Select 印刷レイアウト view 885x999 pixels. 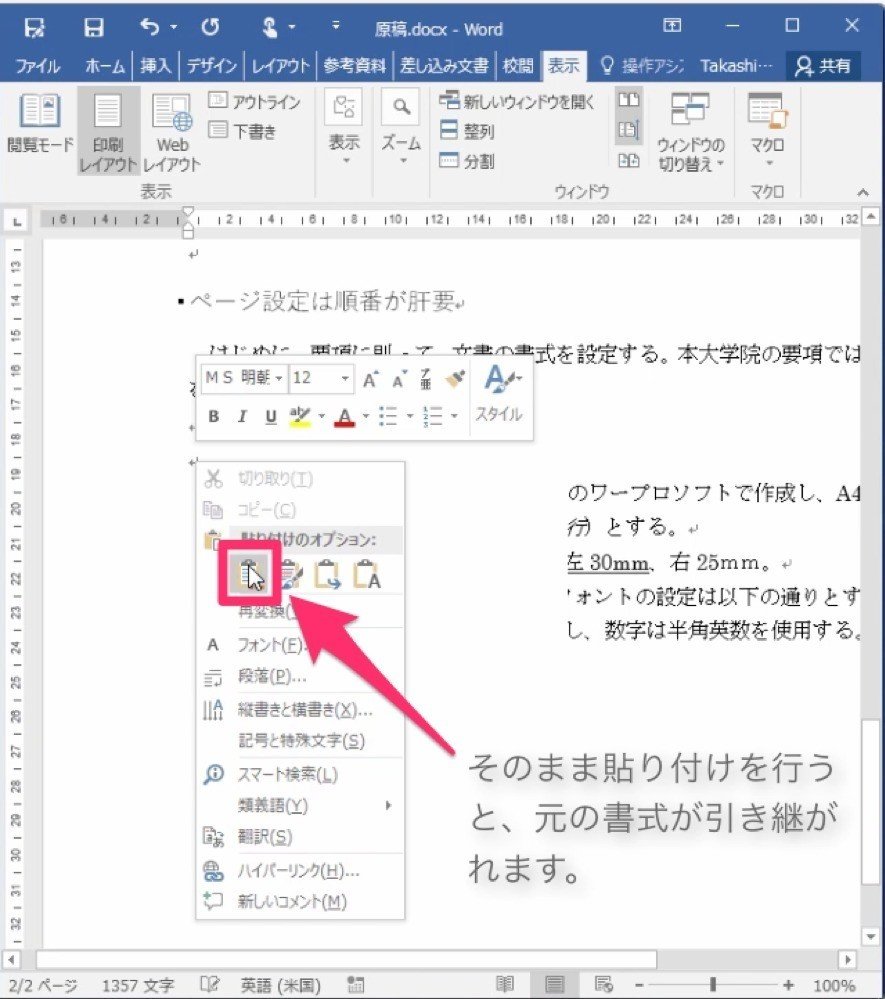tap(108, 131)
